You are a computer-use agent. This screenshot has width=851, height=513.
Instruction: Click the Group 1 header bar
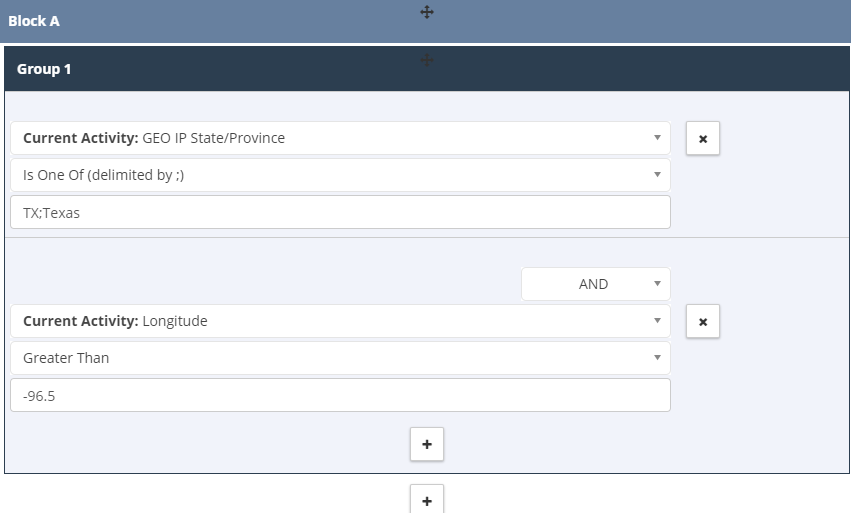coord(427,69)
